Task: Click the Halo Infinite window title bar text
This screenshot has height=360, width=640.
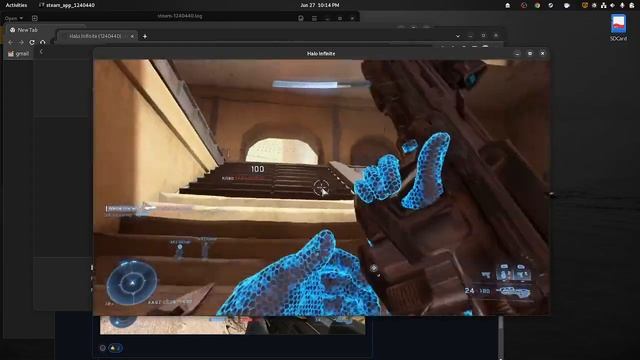Action: [x=321, y=53]
